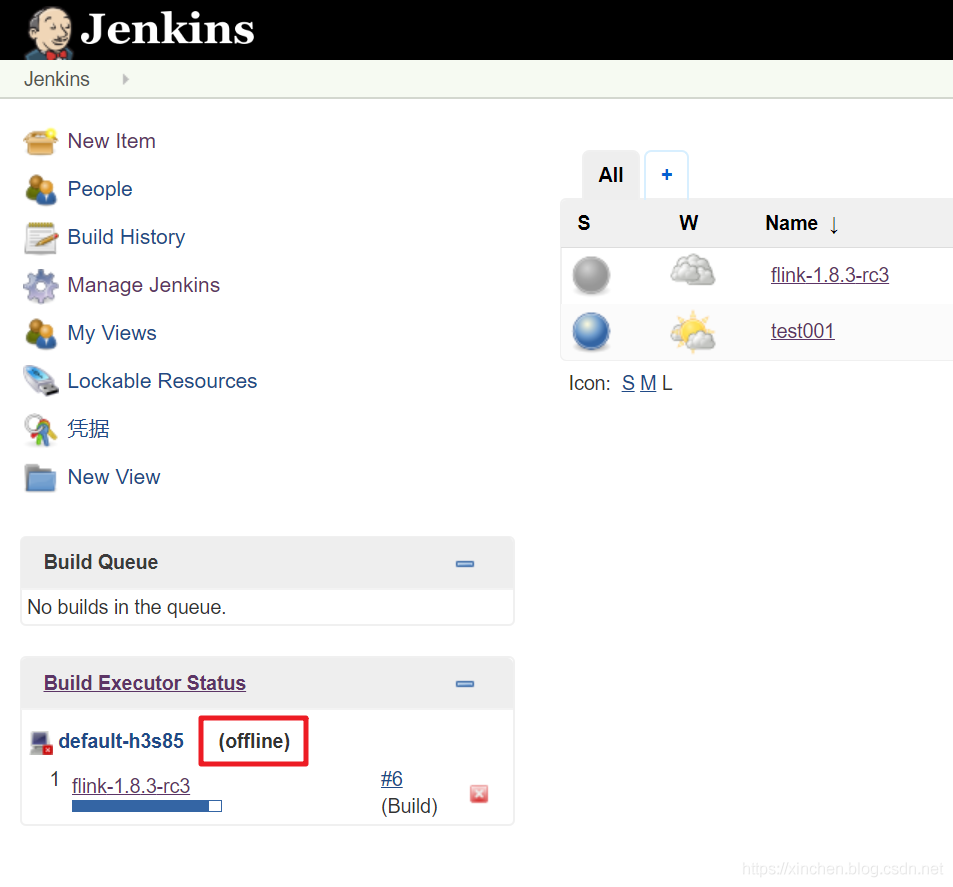Cancel the running build with red X

coord(479,793)
